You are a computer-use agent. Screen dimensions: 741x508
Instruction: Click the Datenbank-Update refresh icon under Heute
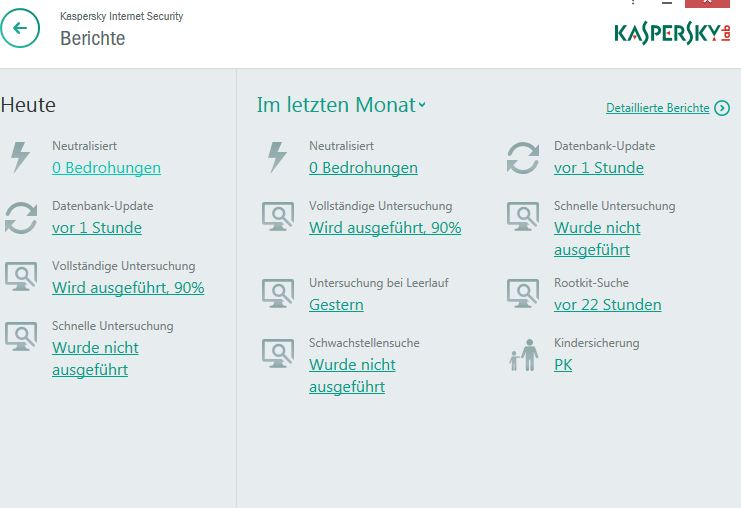[21, 218]
